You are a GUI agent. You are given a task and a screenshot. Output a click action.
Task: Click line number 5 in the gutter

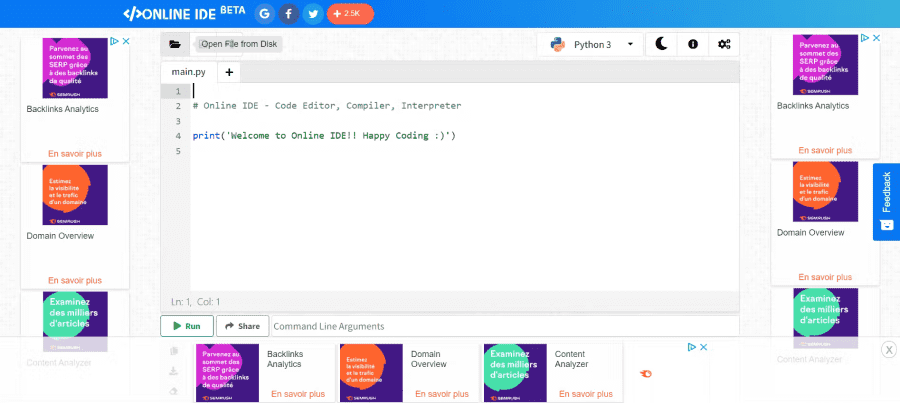(x=178, y=151)
